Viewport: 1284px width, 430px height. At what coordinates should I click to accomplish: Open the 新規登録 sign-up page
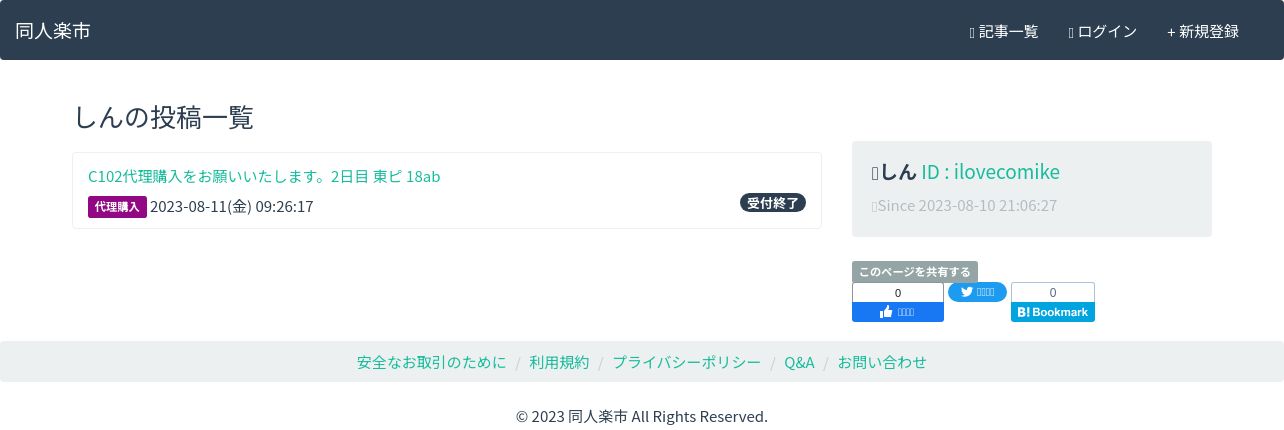[1203, 32]
